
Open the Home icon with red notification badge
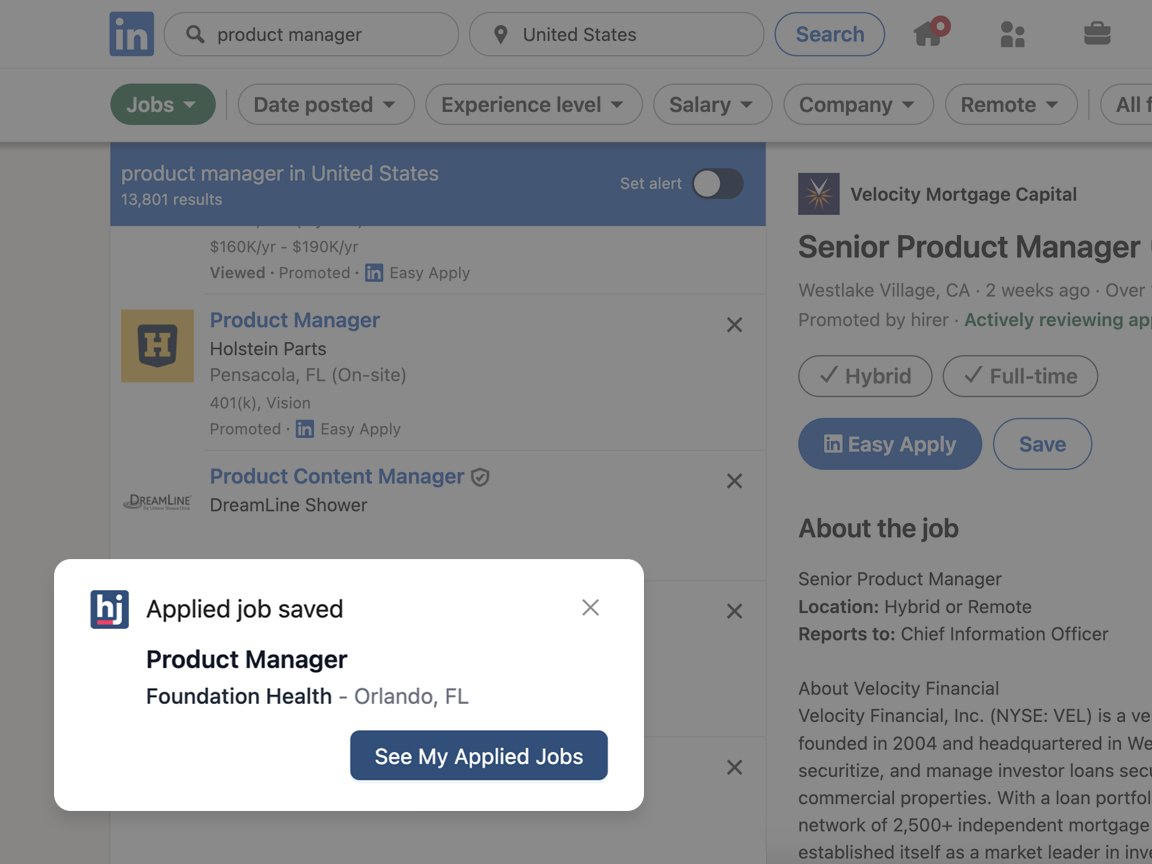(929, 34)
